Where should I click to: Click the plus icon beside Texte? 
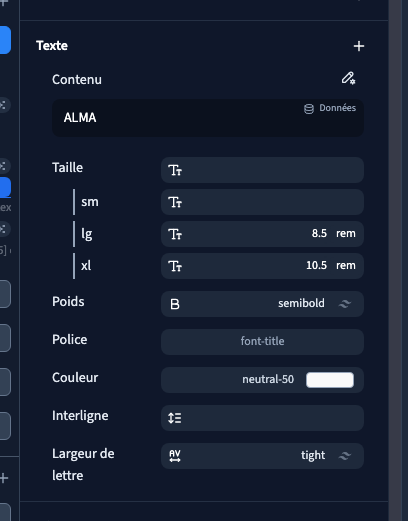point(359,46)
